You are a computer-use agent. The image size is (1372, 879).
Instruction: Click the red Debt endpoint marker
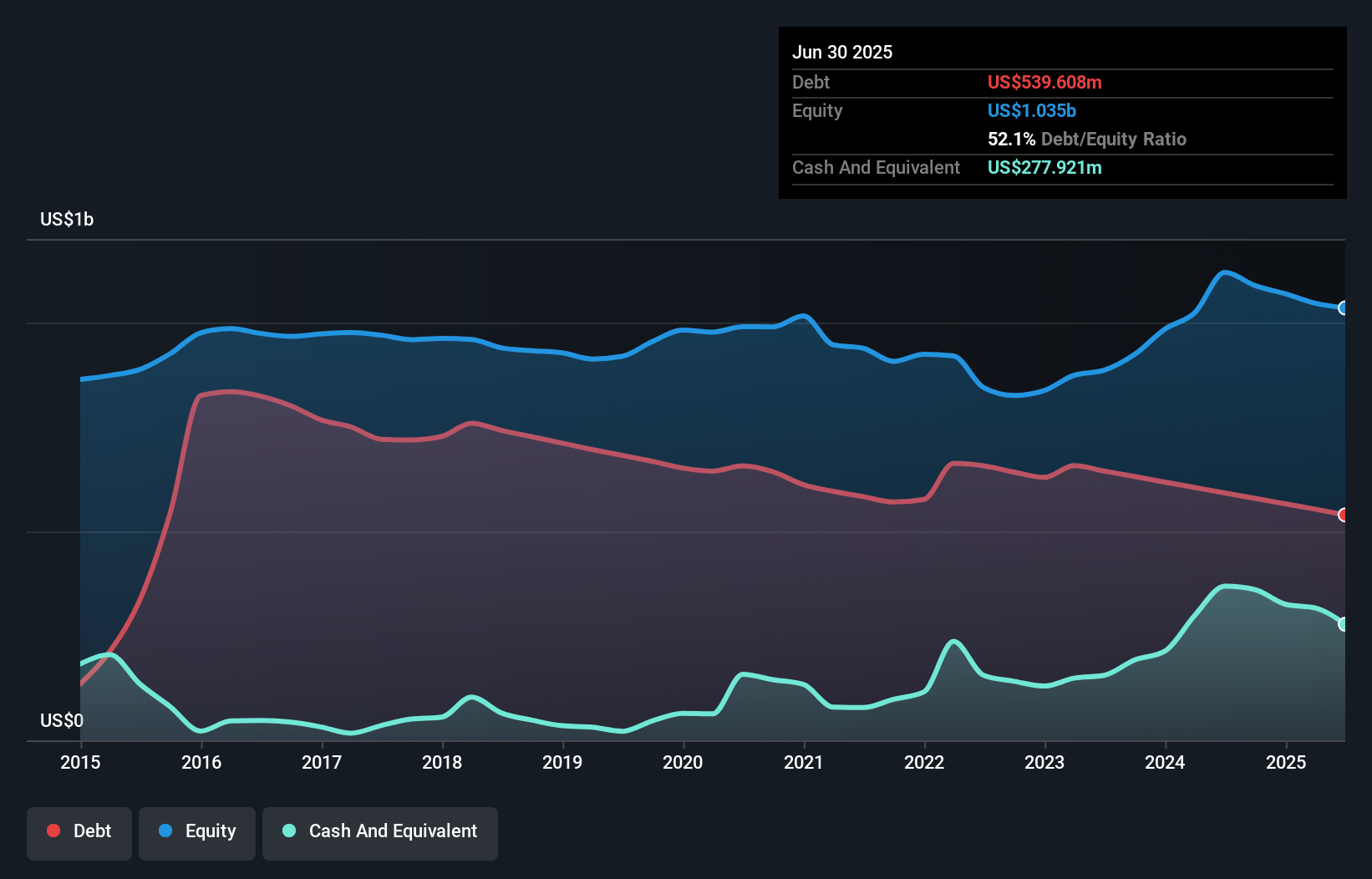1343,515
